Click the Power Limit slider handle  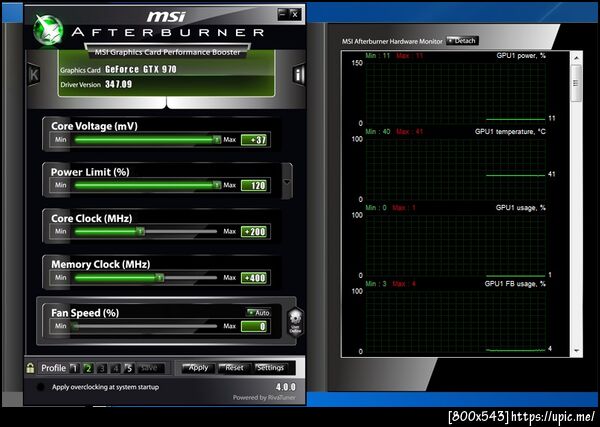click(x=217, y=186)
